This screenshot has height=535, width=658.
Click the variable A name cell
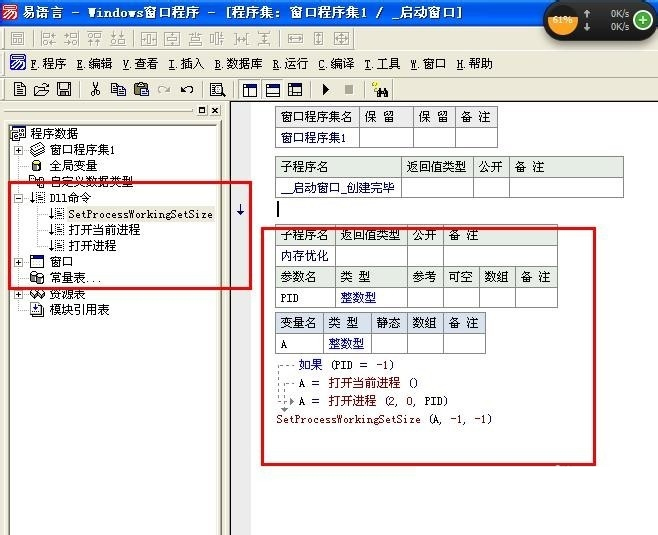pos(300,344)
